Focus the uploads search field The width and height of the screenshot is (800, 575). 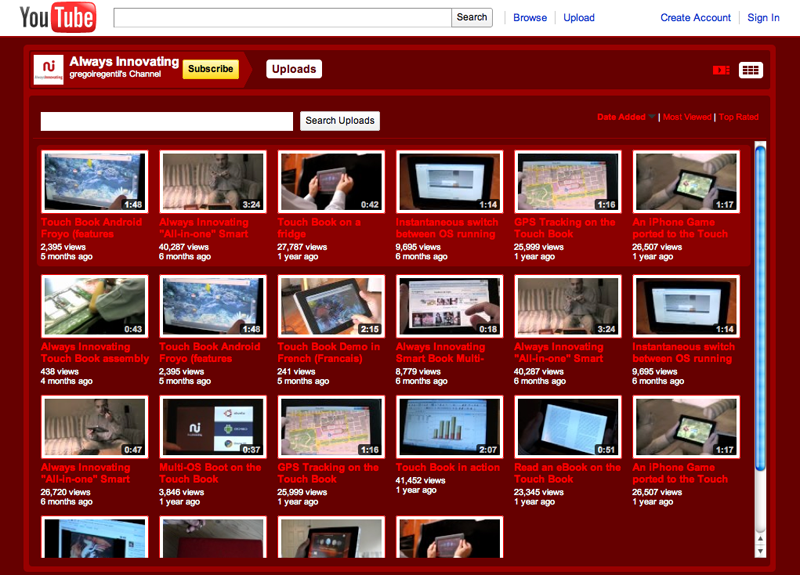click(167, 121)
